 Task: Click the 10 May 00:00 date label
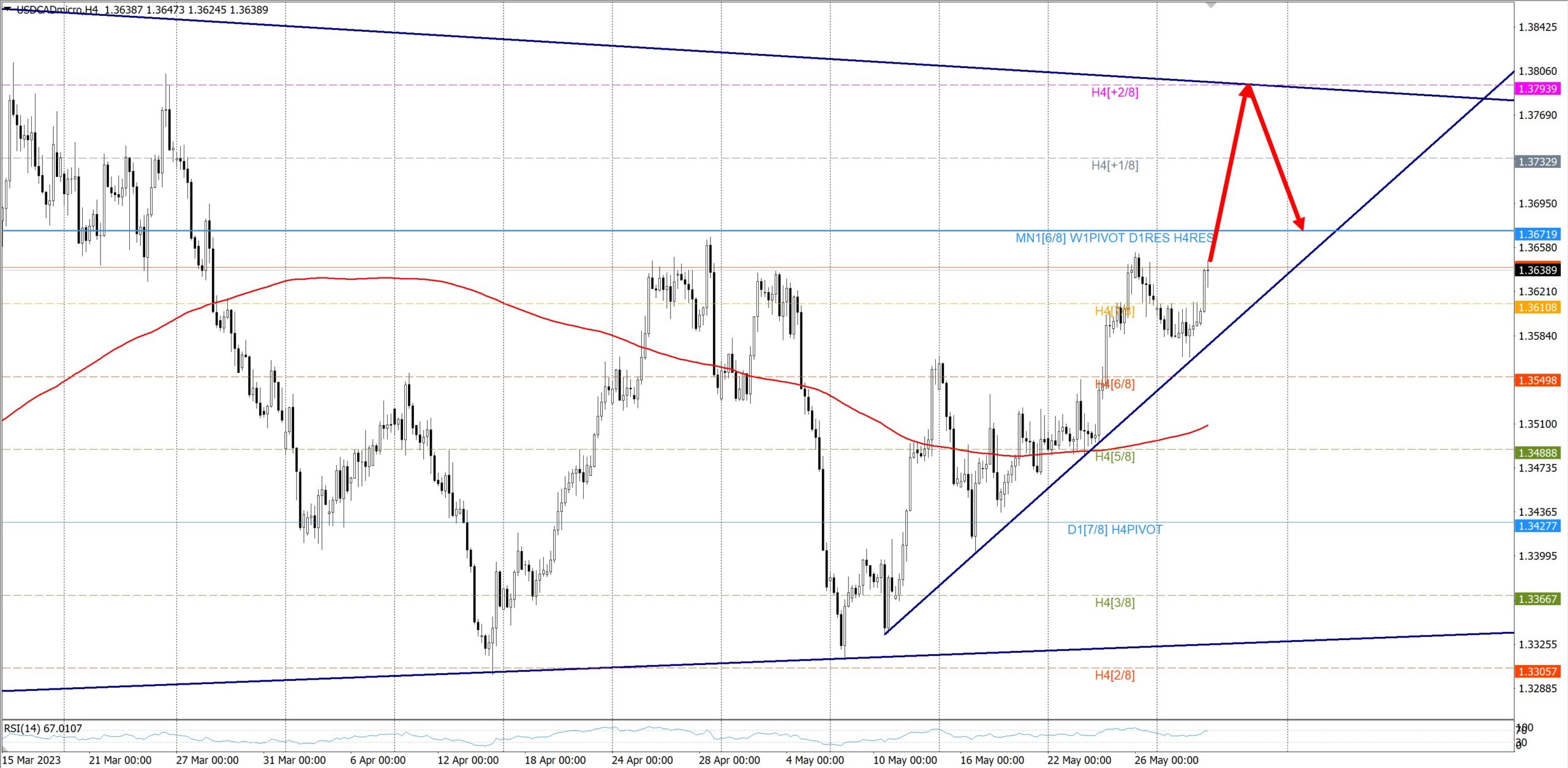[905, 760]
